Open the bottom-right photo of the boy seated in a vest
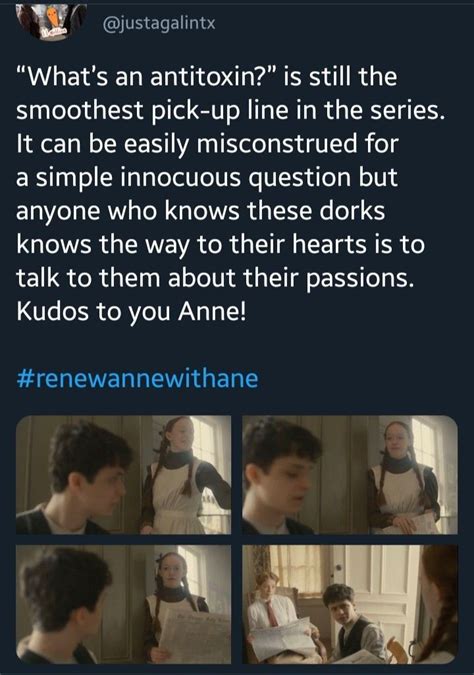This screenshot has height=675, width=474. tap(350, 604)
